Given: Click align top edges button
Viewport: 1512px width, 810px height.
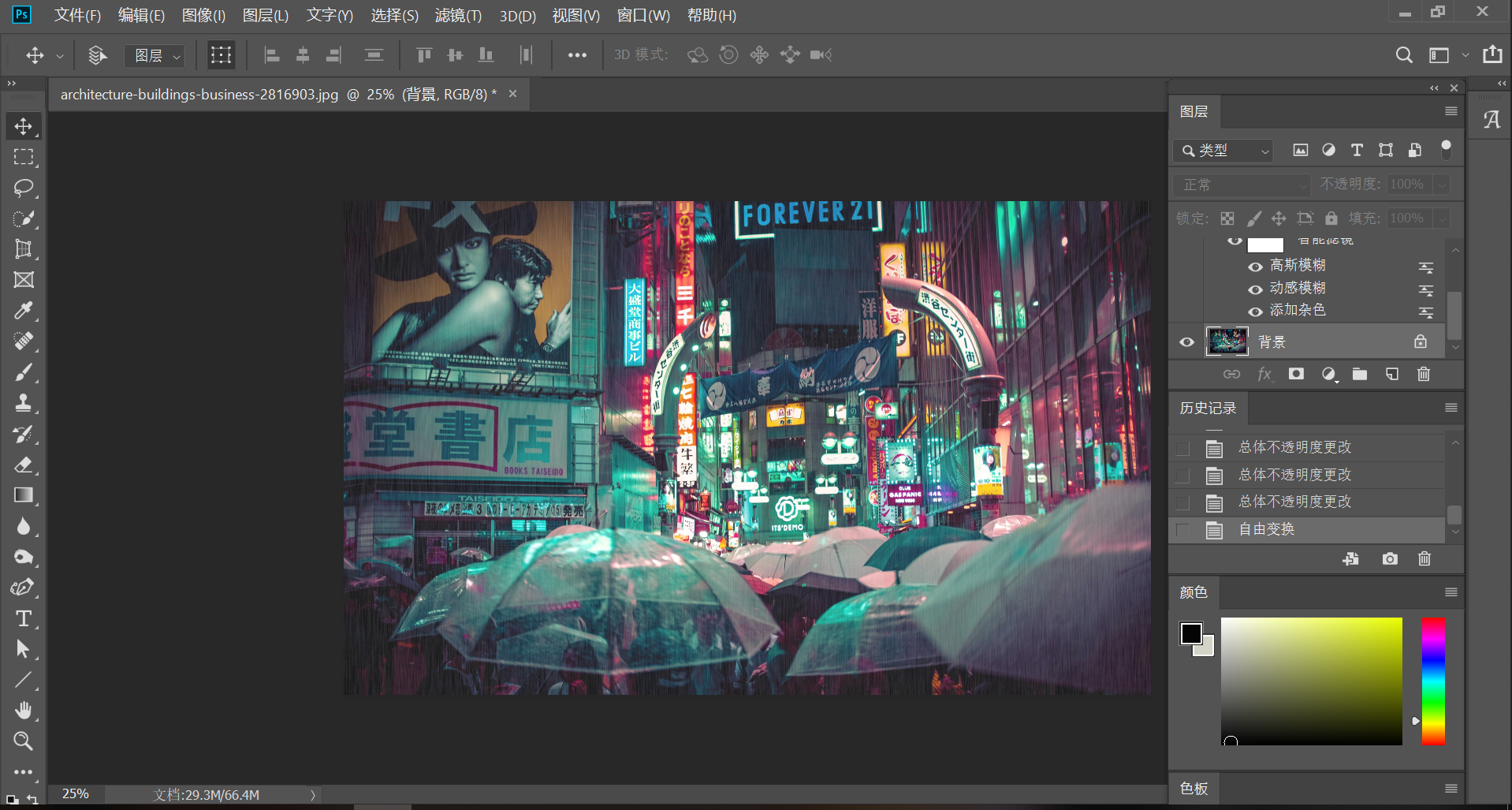Looking at the screenshot, I should click(x=424, y=55).
